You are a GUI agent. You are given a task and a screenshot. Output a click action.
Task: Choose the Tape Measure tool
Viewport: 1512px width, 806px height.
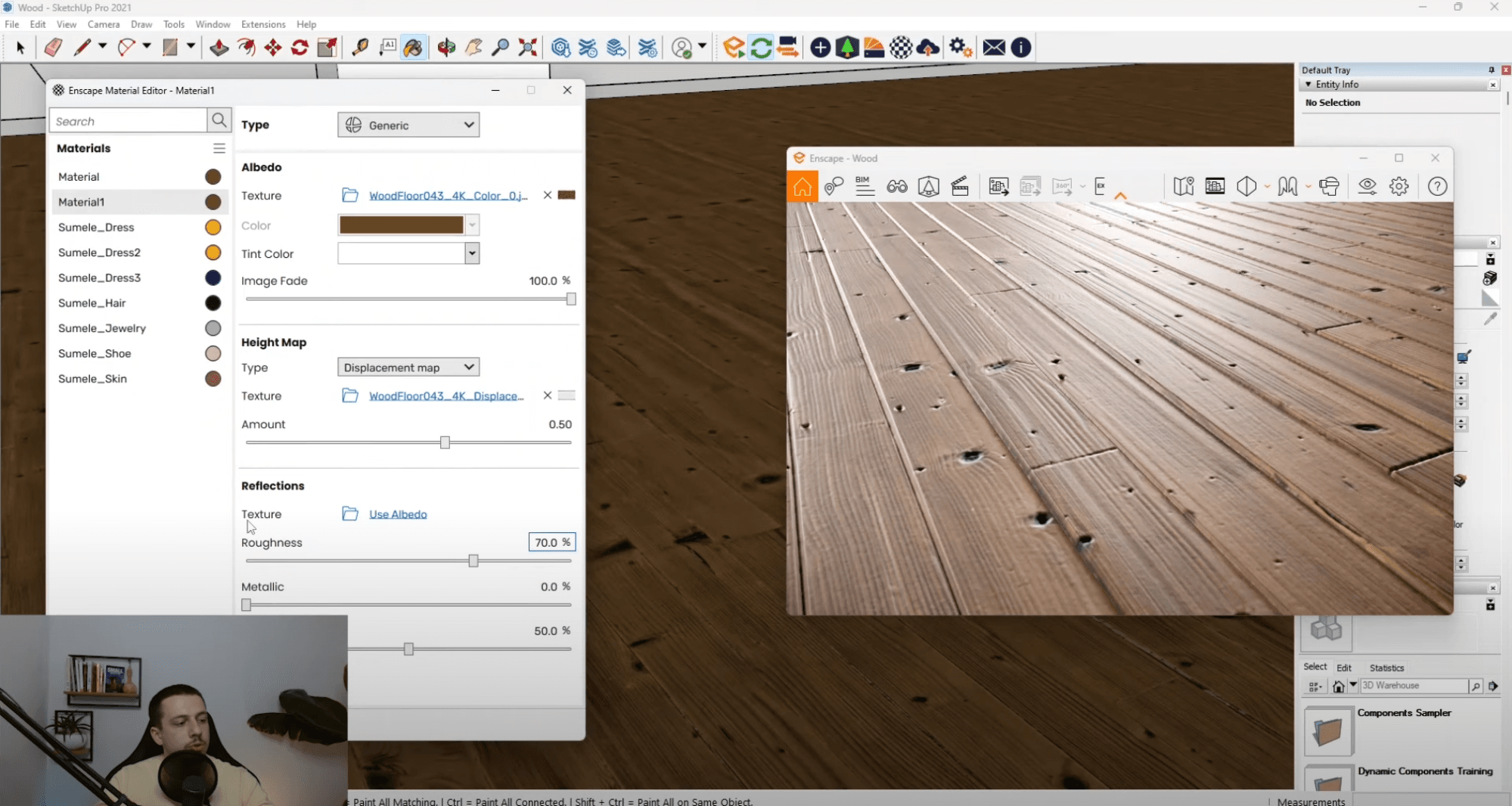click(360, 48)
